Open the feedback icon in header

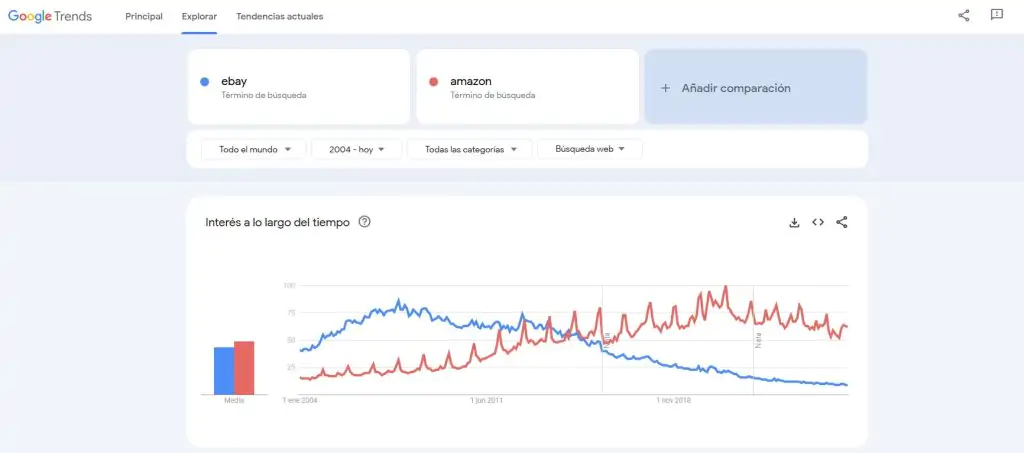point(996,16)
